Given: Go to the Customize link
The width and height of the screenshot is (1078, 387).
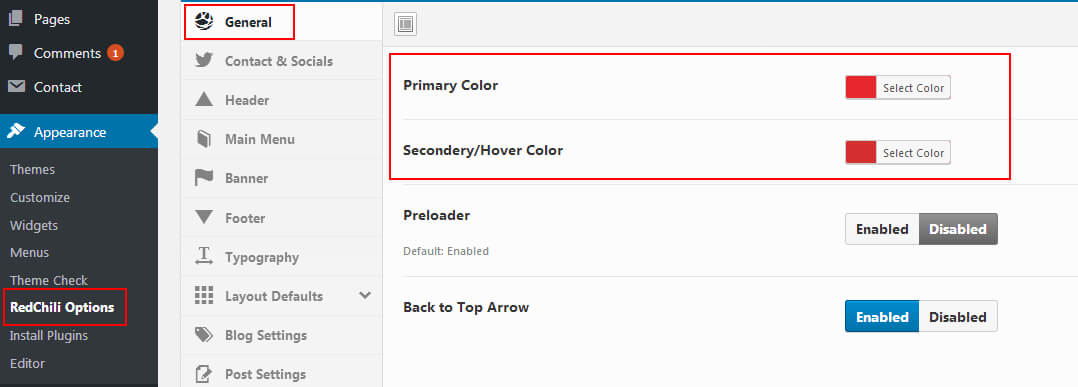Looking at the screenshot, I should click(40, 197).
